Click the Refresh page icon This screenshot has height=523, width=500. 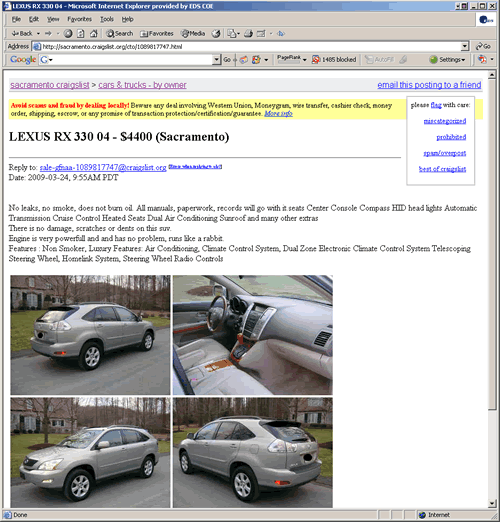tap(81, 33)
